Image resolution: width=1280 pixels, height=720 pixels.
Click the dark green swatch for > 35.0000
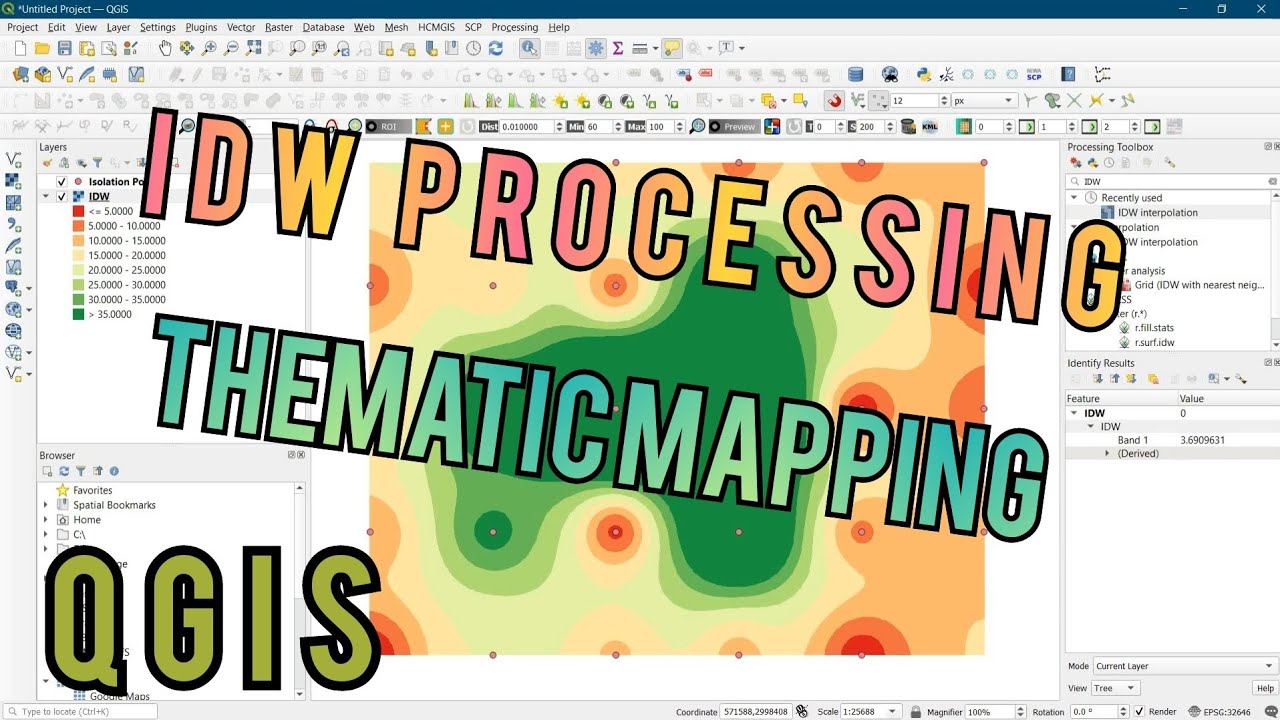point(79,315)
